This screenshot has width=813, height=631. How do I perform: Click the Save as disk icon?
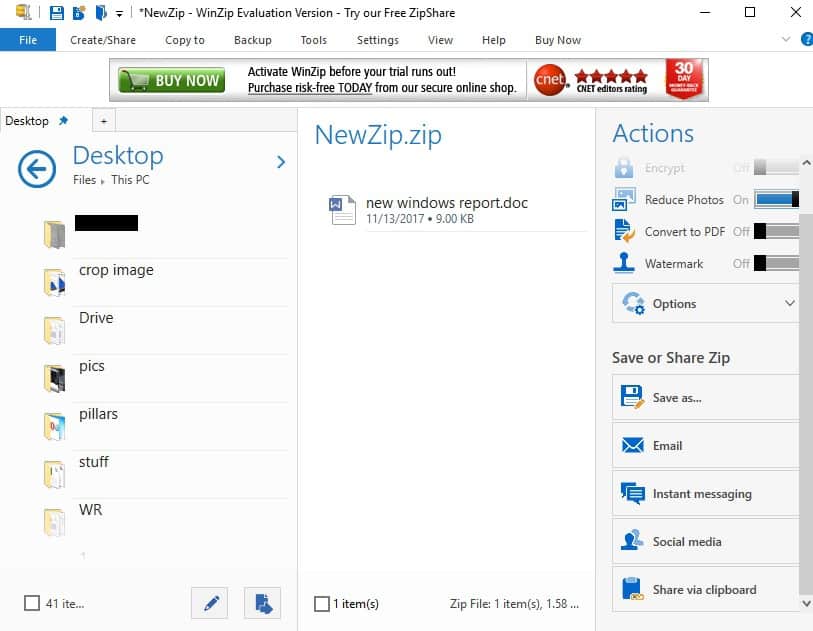(632, 397)
